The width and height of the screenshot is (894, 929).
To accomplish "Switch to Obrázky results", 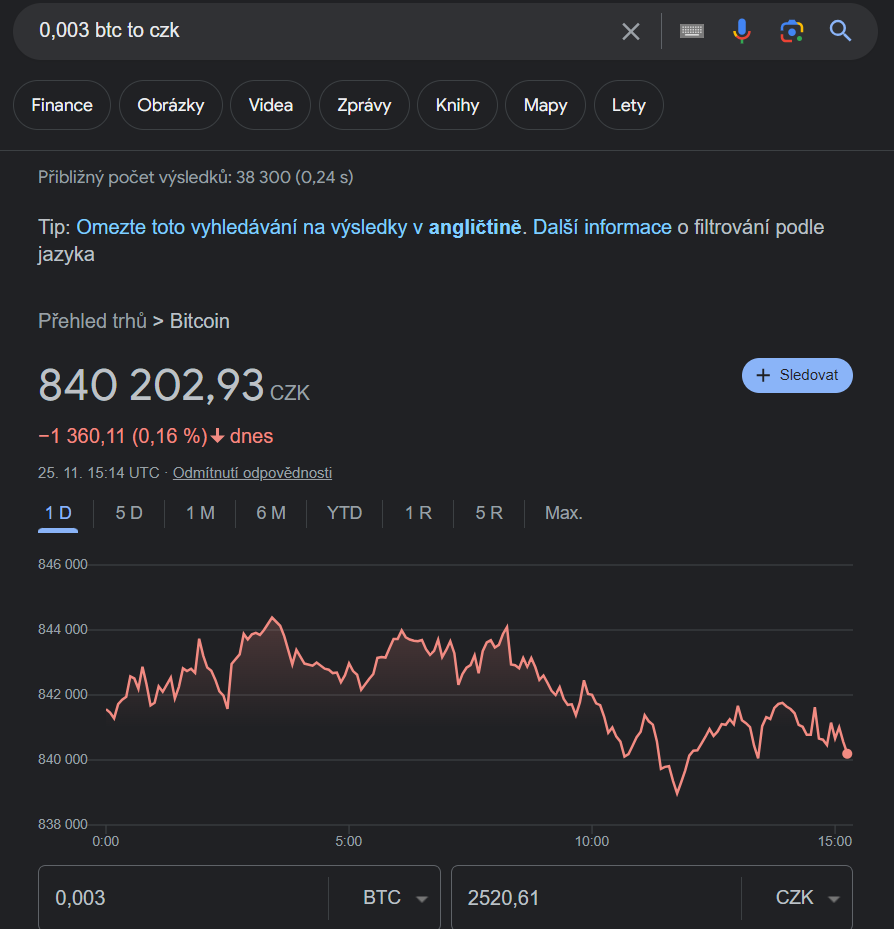I will [171, 105].
